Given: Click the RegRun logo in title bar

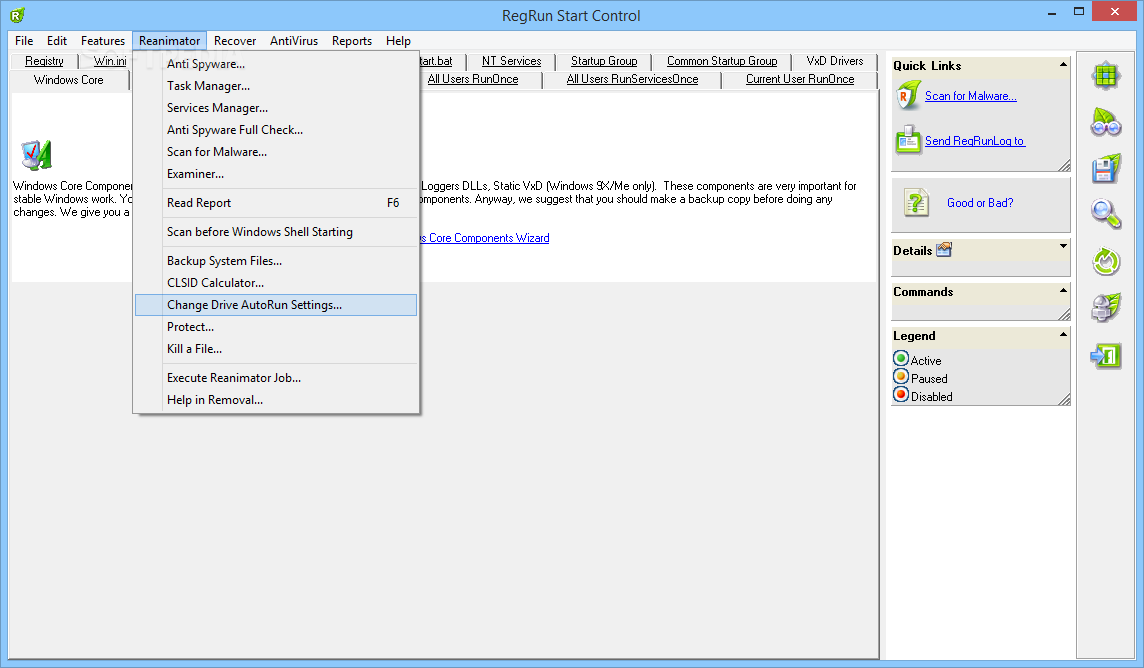Looking at the screenshot, I should pyautogui.click(x=18, y=15).
